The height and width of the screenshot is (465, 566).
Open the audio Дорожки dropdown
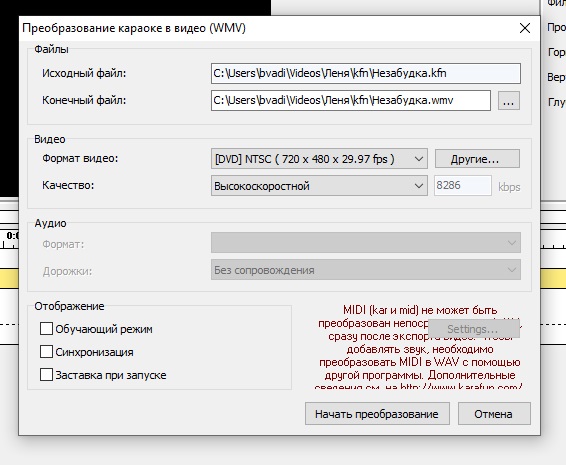click(x=366, y=270)
